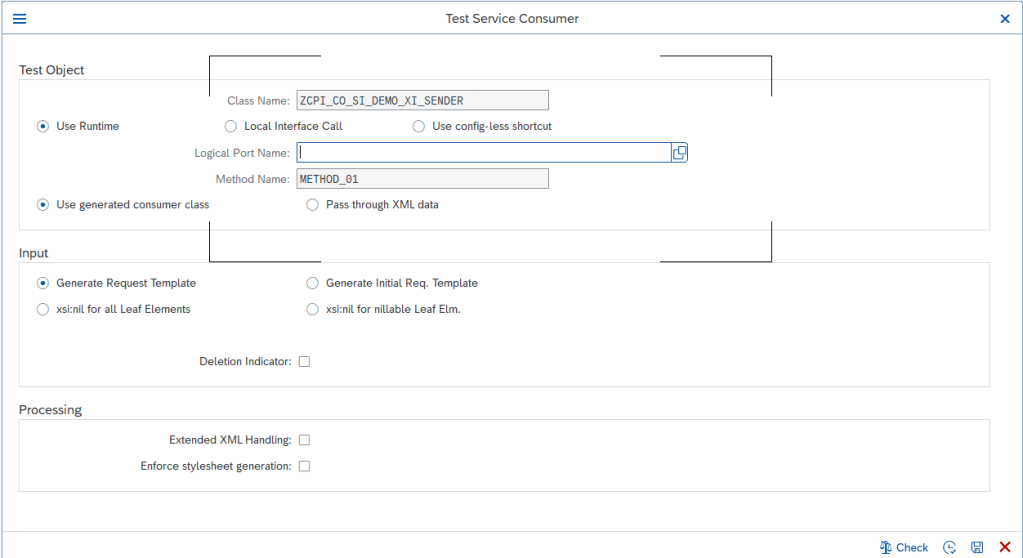1023x558 pixels.
Task: Choose Generate Initial Req. Template
Action: (x=313, y=283)
